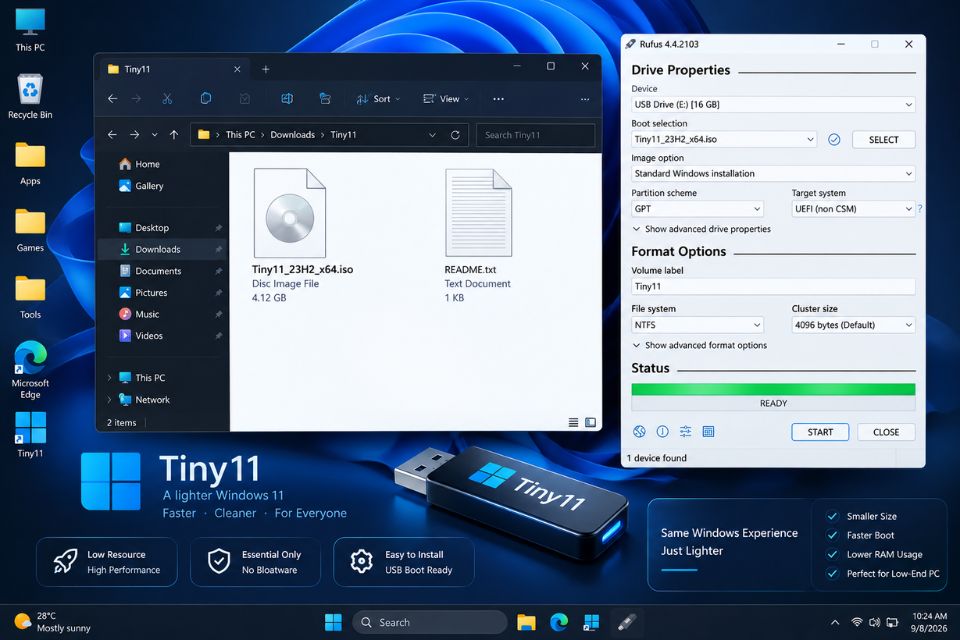960x640 pixels.
Task: Click the START button in Rufus
Action: (820, 432)
